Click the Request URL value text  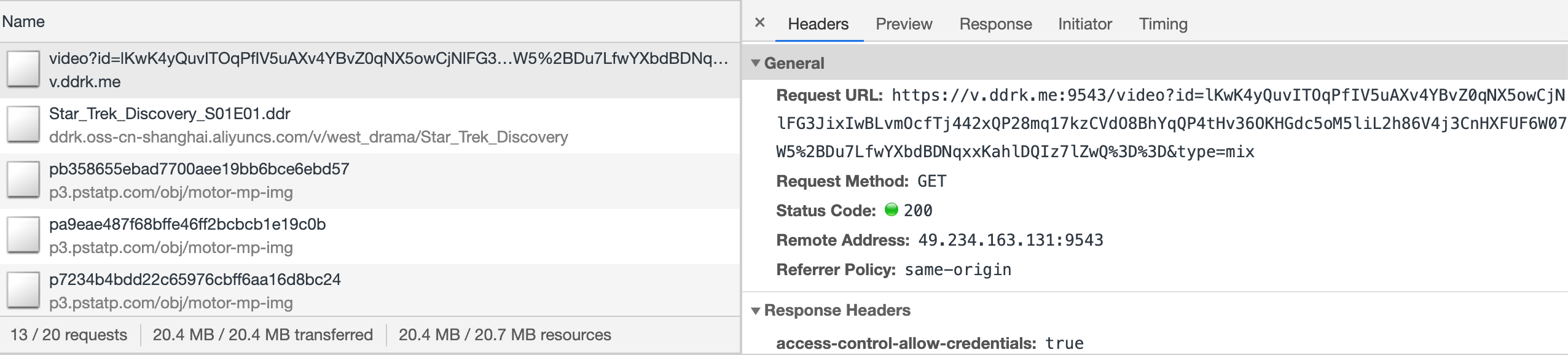pos(1167,123)
